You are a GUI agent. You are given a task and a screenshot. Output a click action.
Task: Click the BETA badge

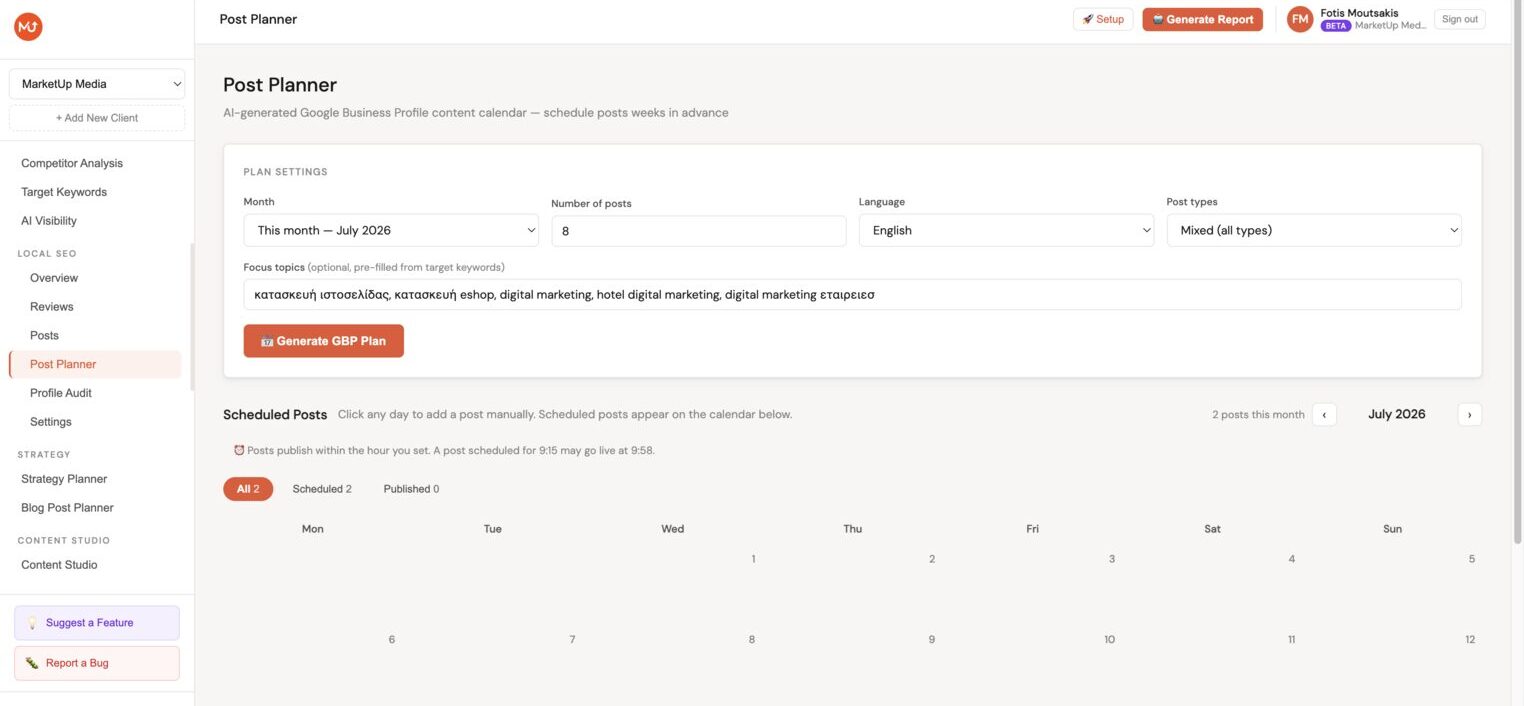pos(1336,26)
